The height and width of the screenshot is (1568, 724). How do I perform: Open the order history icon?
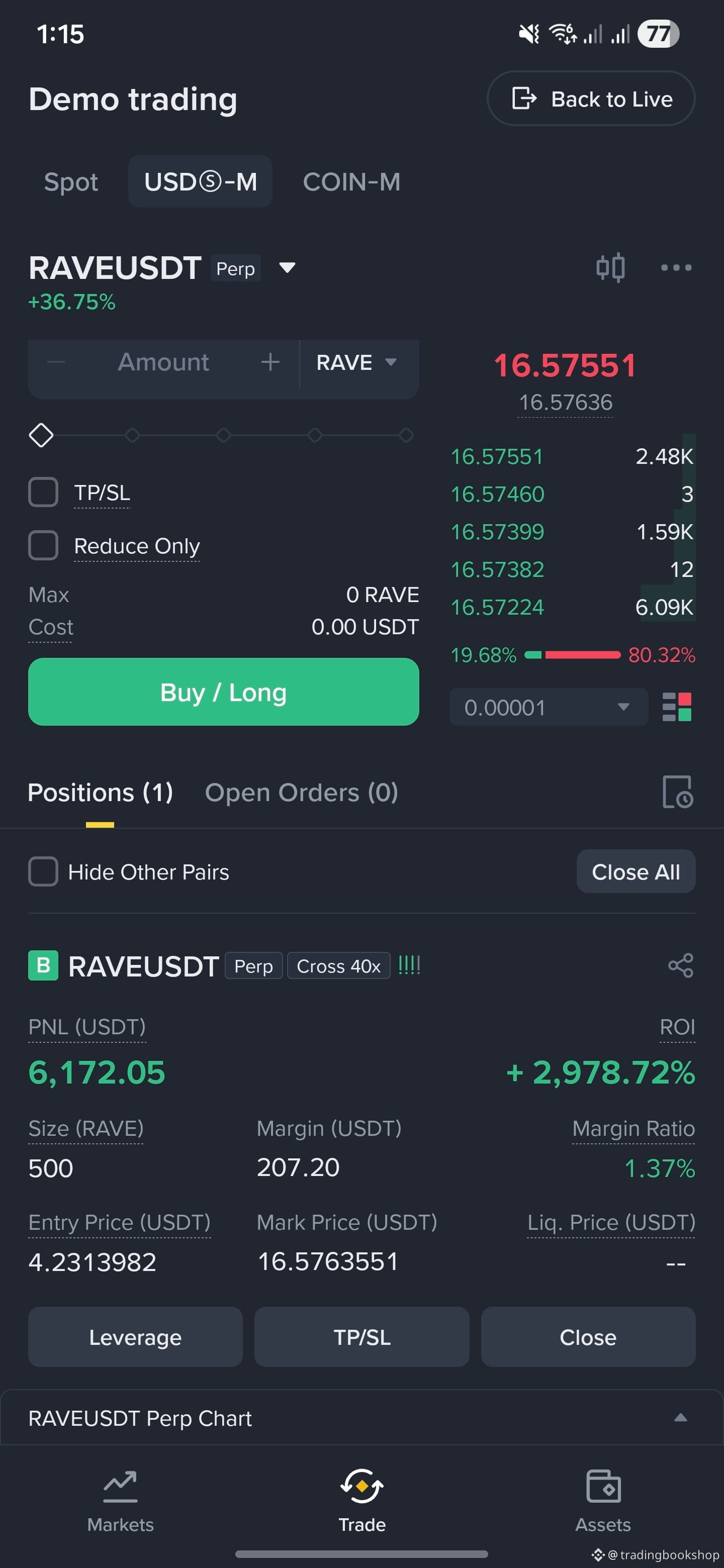click(678, 792)
